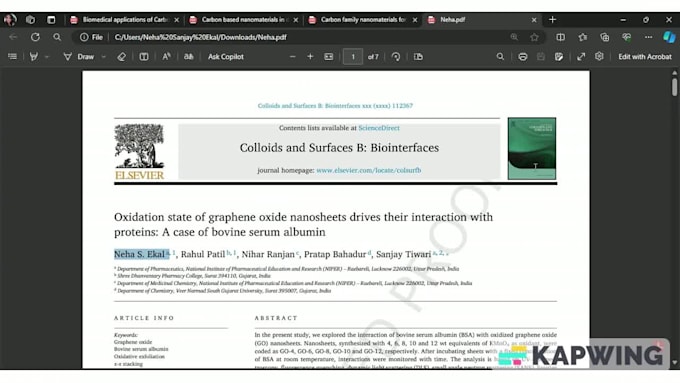Screen dimensions: 680x383
Task: Open the browser profile avatar
Action: tap(10, 20)
